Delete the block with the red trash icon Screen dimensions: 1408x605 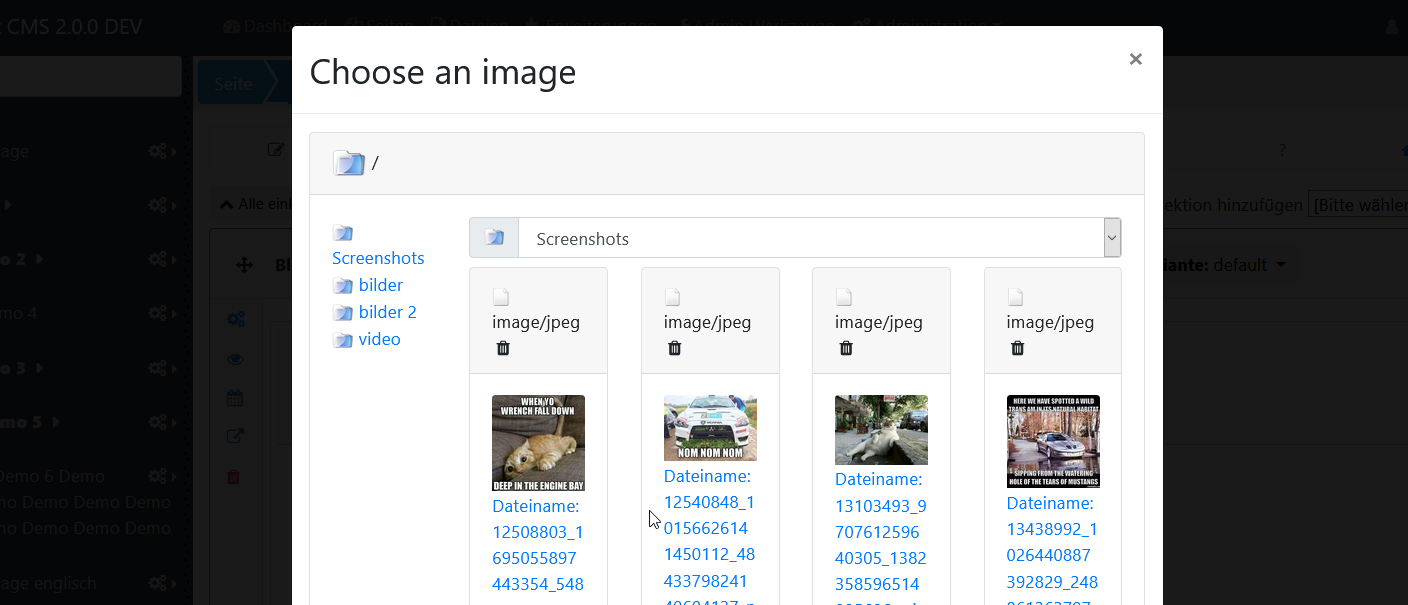click(x=234, y=476)
